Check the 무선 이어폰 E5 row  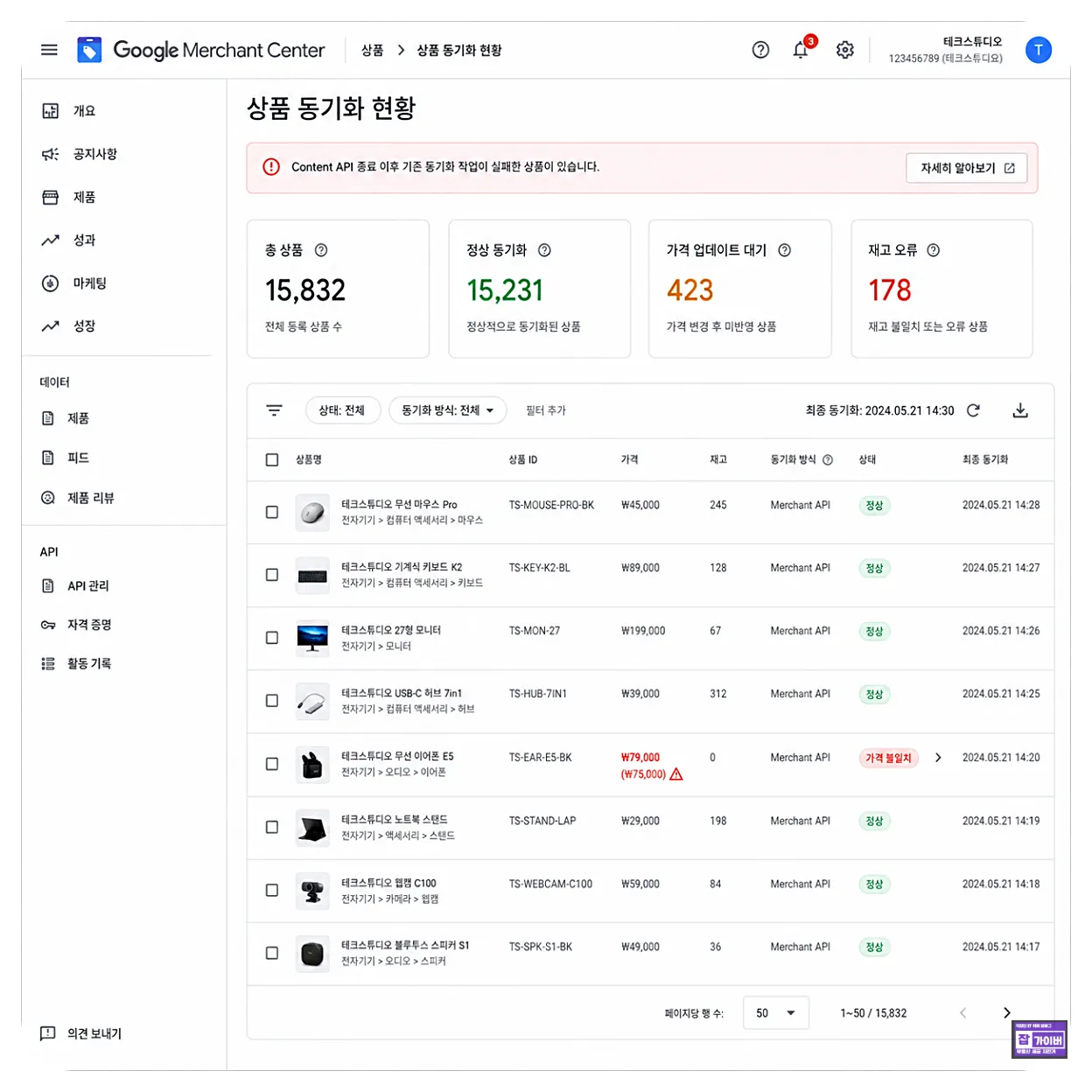272,764
